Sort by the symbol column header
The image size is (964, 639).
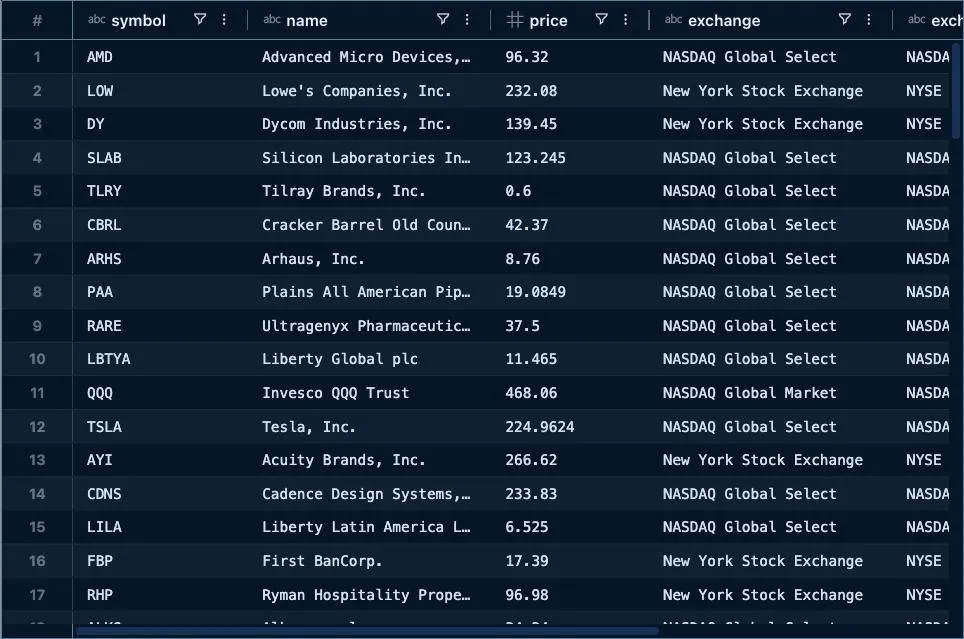pos(138,20)
